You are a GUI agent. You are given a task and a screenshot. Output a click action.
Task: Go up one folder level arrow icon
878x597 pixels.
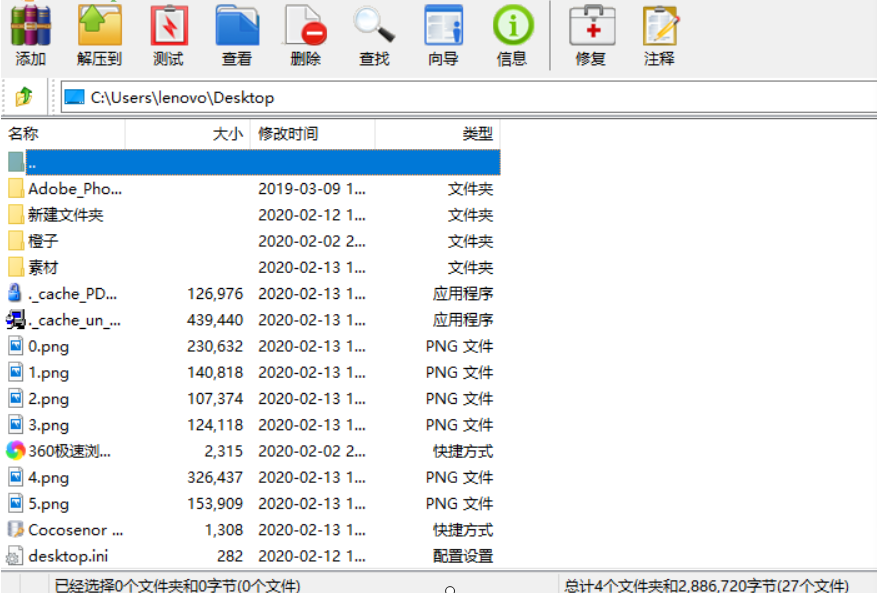pos(24,97)
